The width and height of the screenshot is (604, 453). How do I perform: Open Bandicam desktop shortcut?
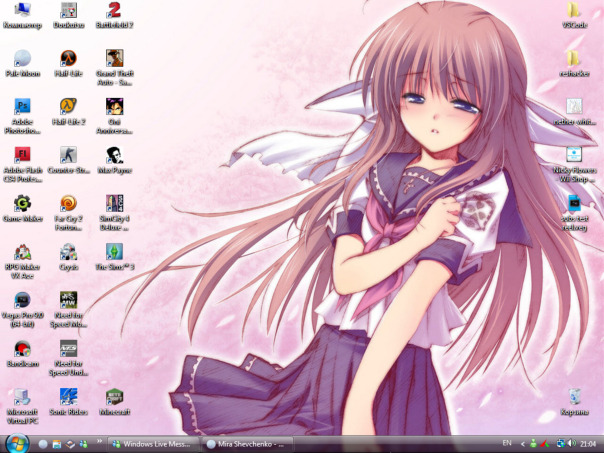point(22,348)
